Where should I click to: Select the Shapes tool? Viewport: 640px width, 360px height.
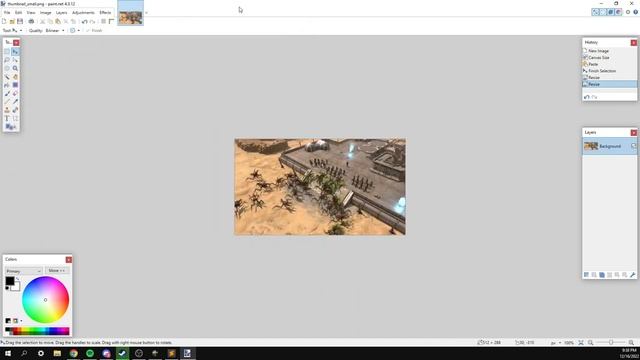point(11,127)
